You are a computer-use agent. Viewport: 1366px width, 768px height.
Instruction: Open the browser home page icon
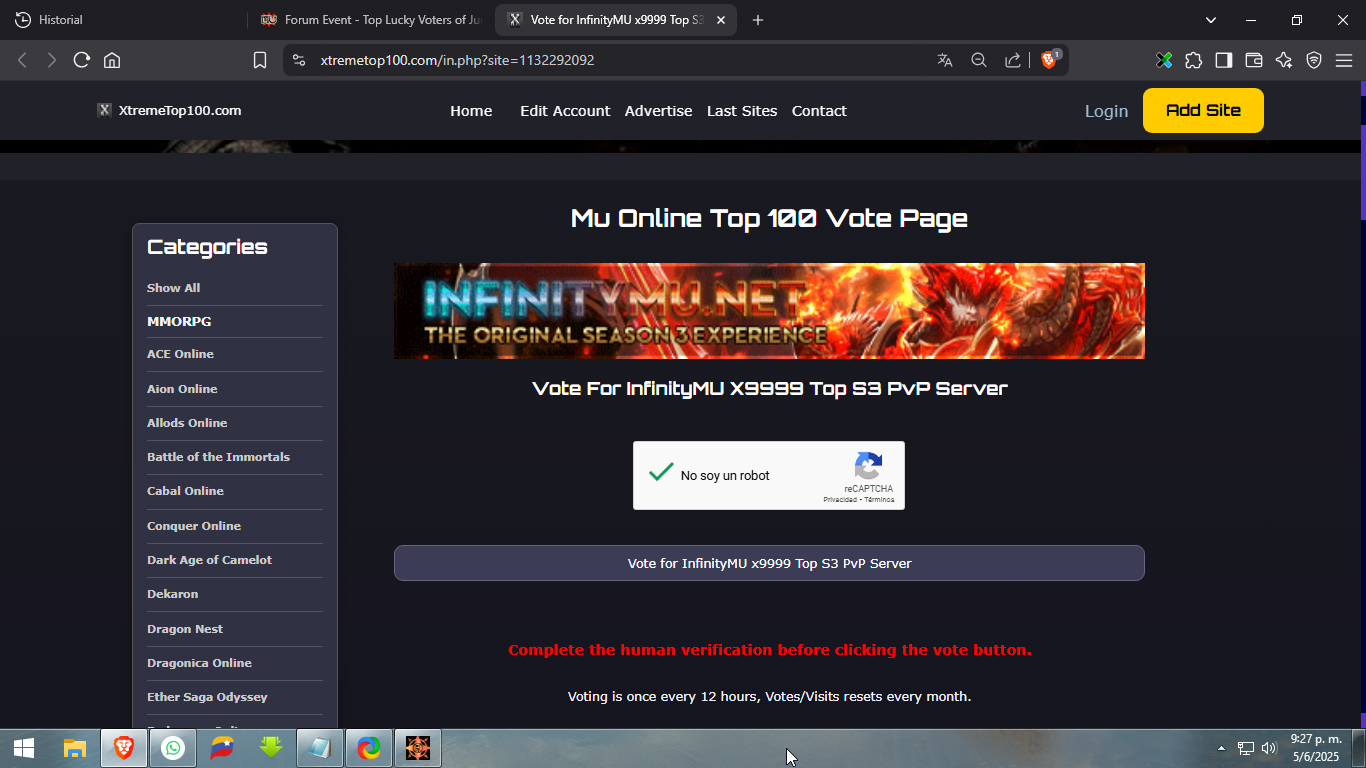[x=112, y=60]
